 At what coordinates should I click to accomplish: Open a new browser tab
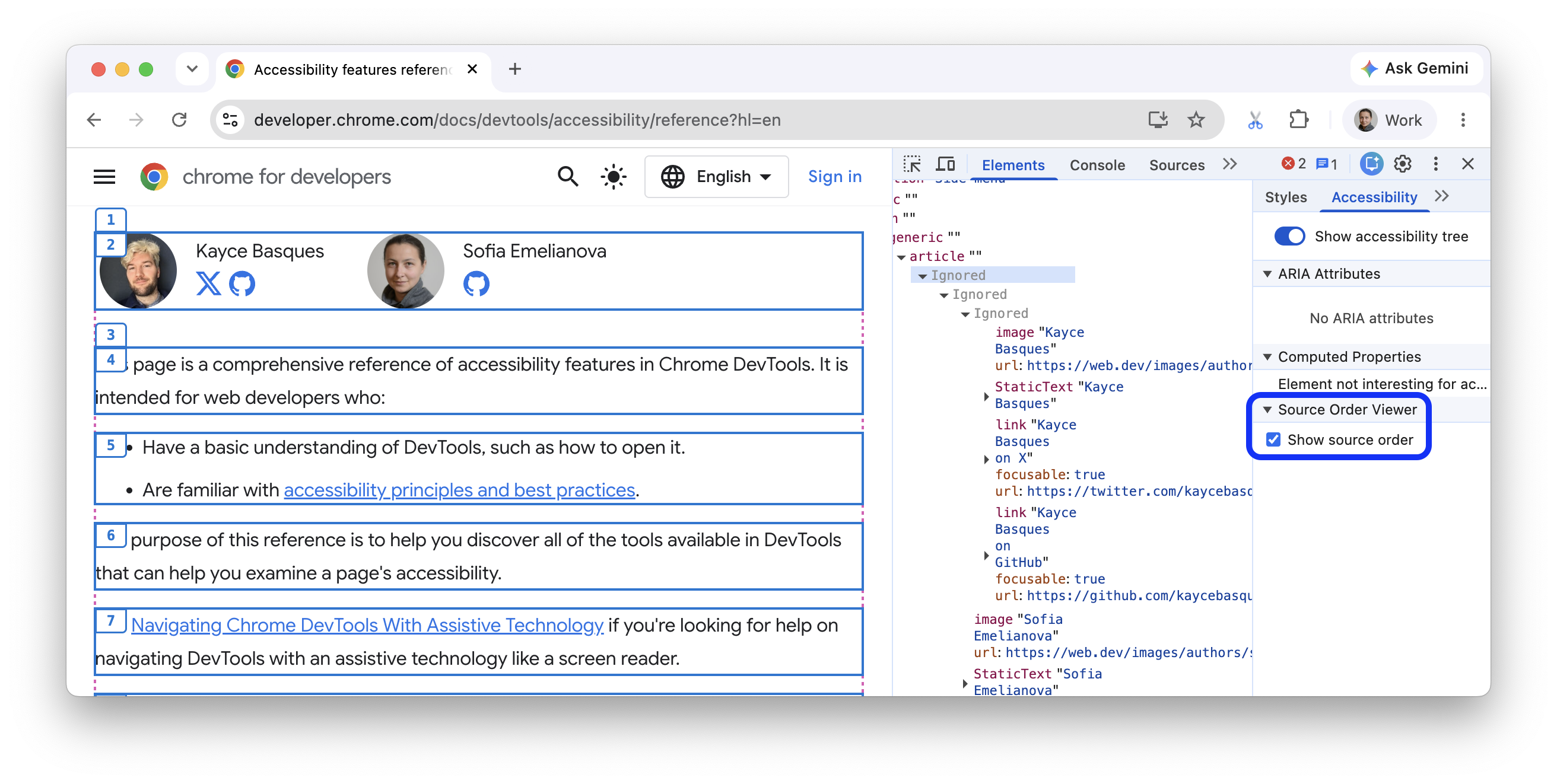515,69
